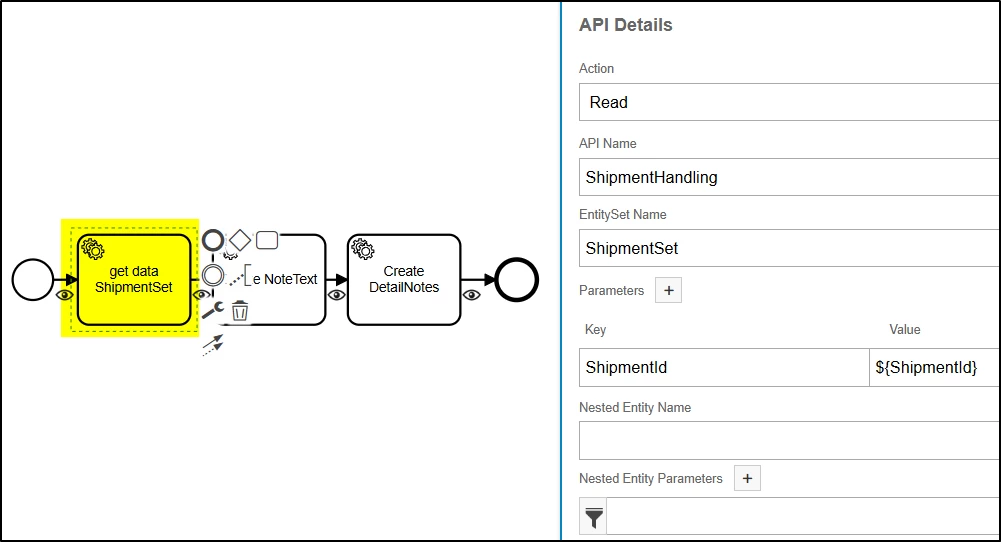The height and width of the screenshot is (542, 1001).
Task: Click the append end event icon
Action: pyautogui.click(x=213, y=240)
